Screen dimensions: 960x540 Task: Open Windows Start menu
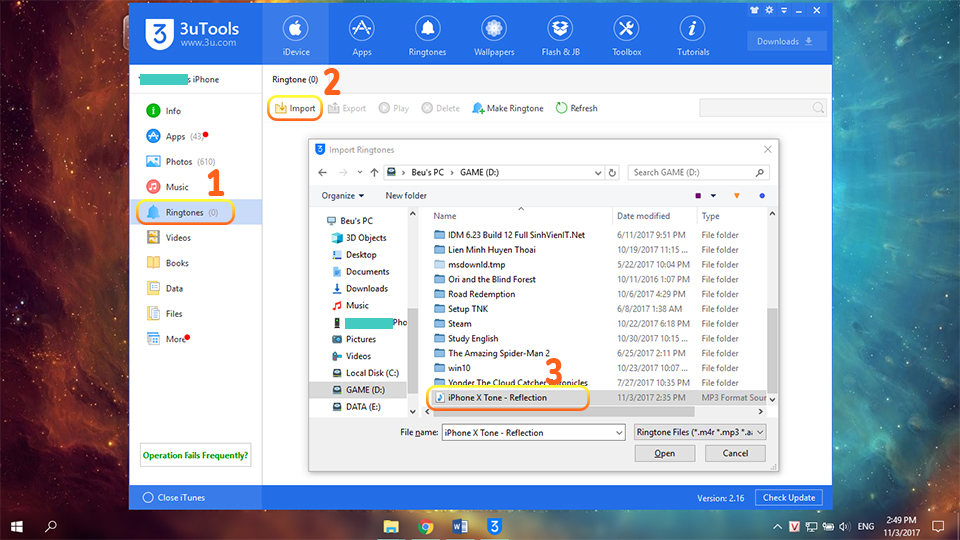(x=17, y=526)
